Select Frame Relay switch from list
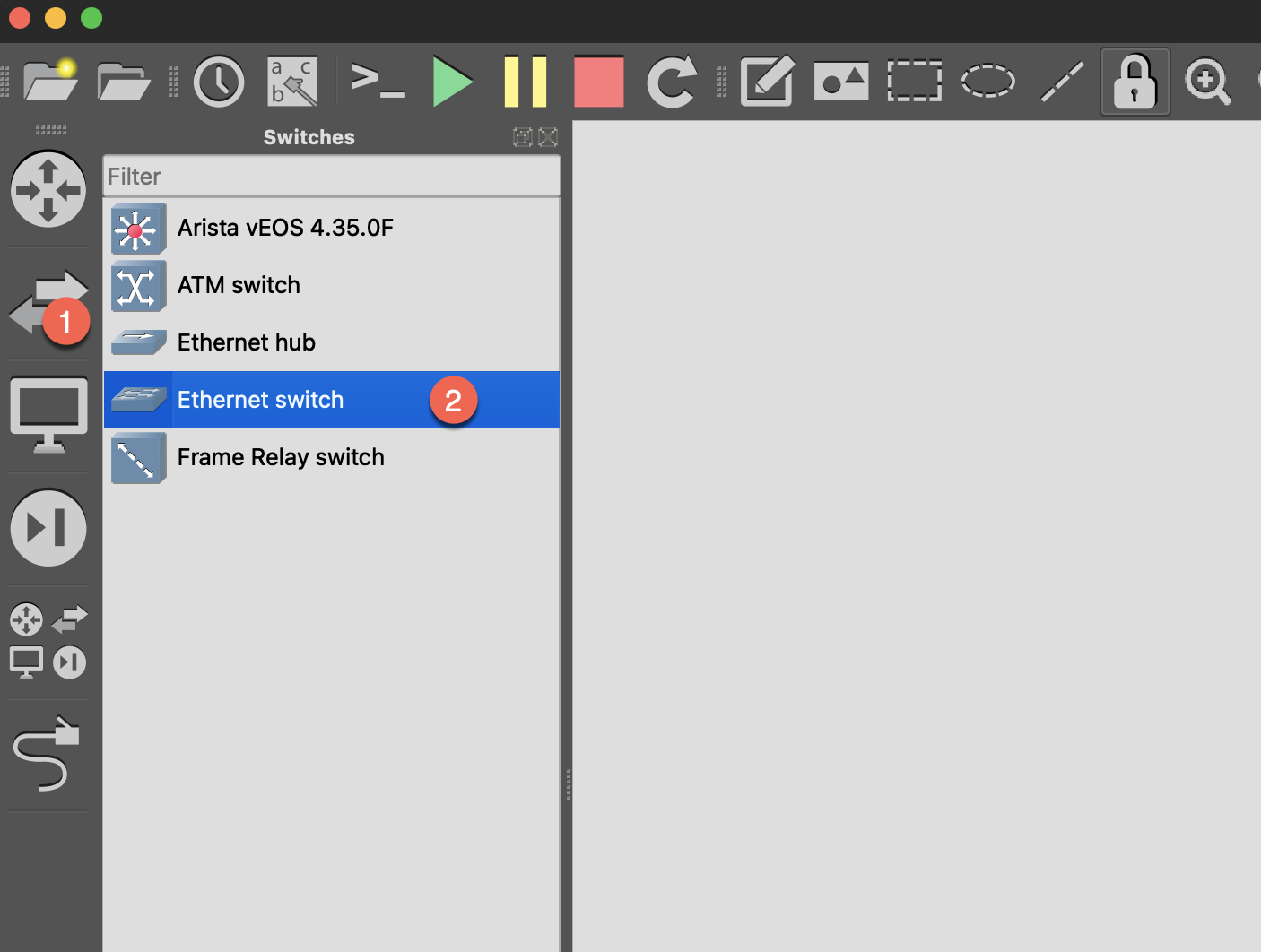Viewport: 1261px width, 952px height. coord(281,457)
